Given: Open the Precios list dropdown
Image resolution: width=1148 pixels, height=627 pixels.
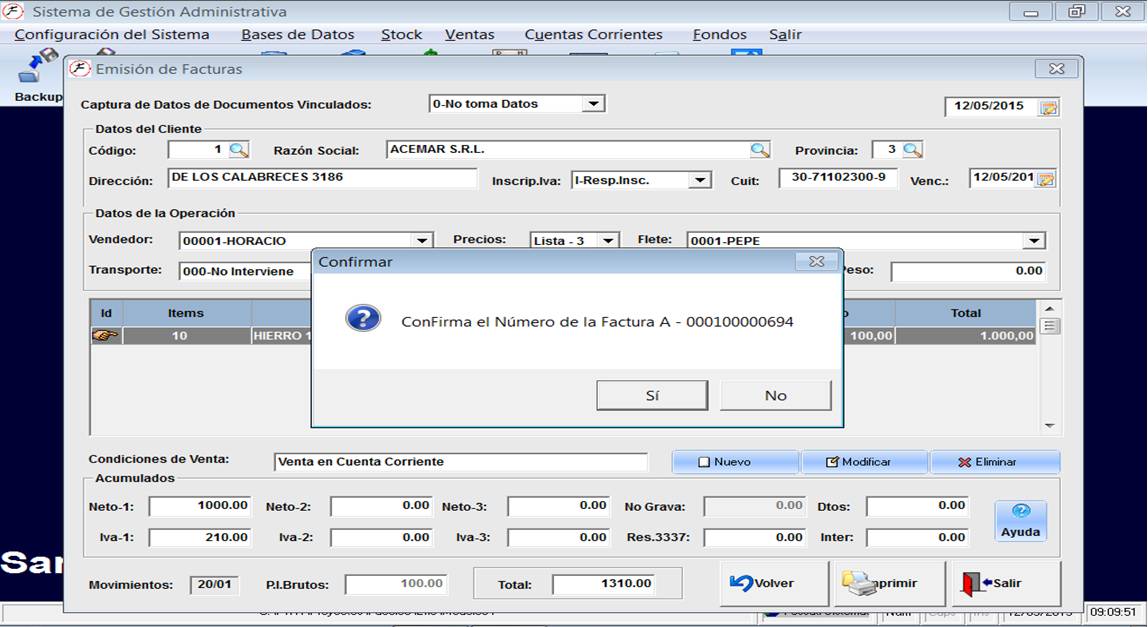Looking at the screenshot, I should 608,240.
